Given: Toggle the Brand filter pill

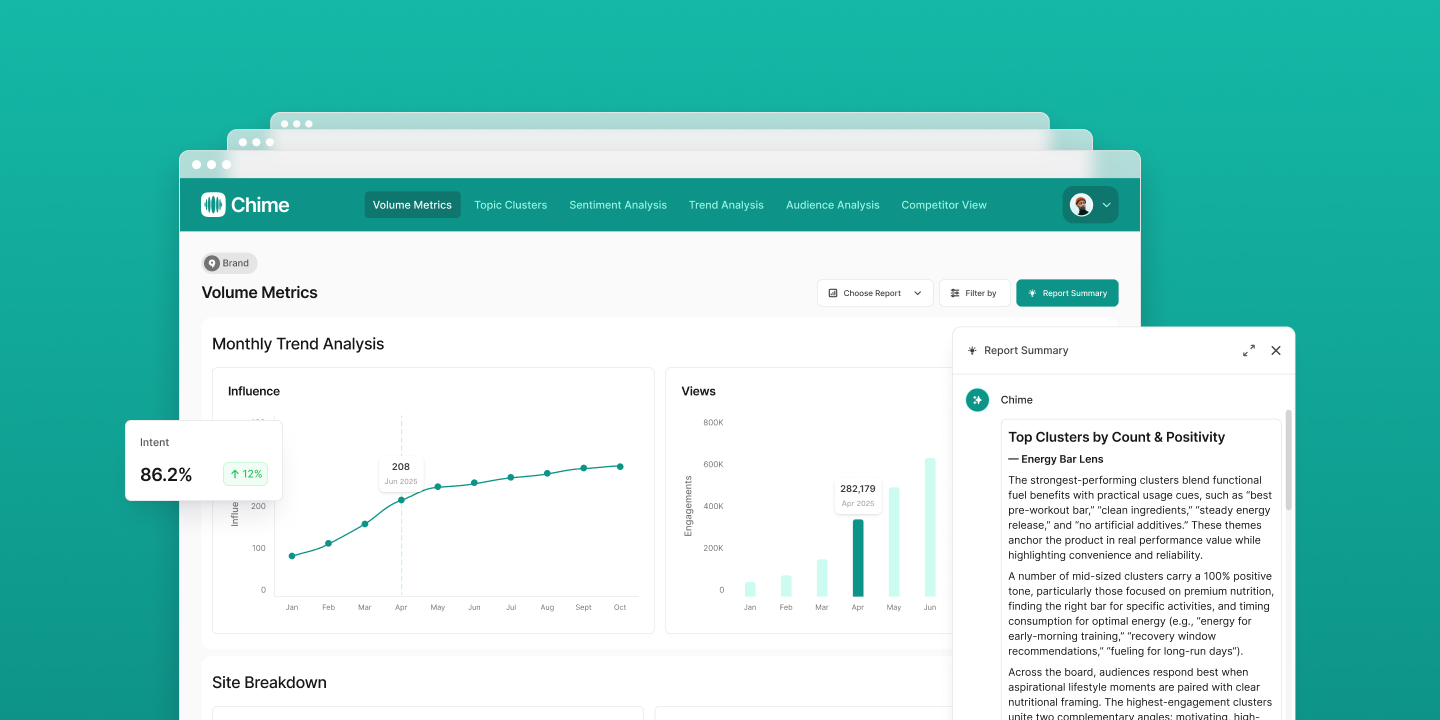Looking at the screenshot, I should tap(229, 263).
